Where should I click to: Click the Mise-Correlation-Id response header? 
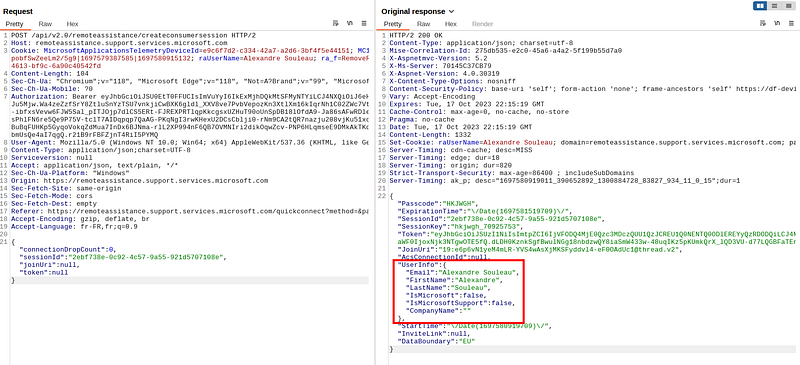pyautogui.click(x=505, y=51)
